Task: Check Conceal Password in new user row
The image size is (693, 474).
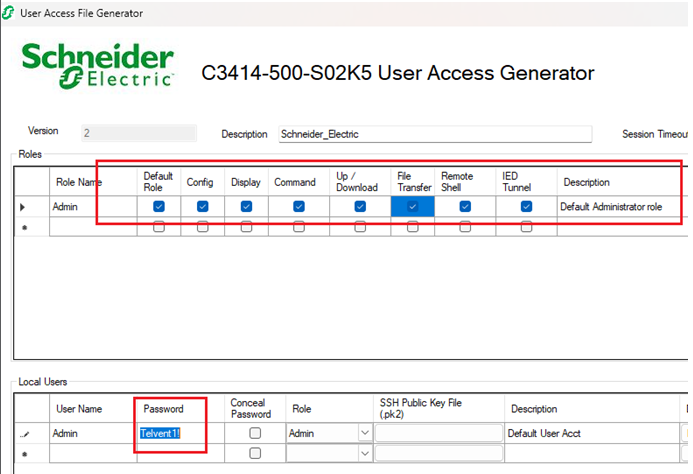Action: click(x=255, y=453)
